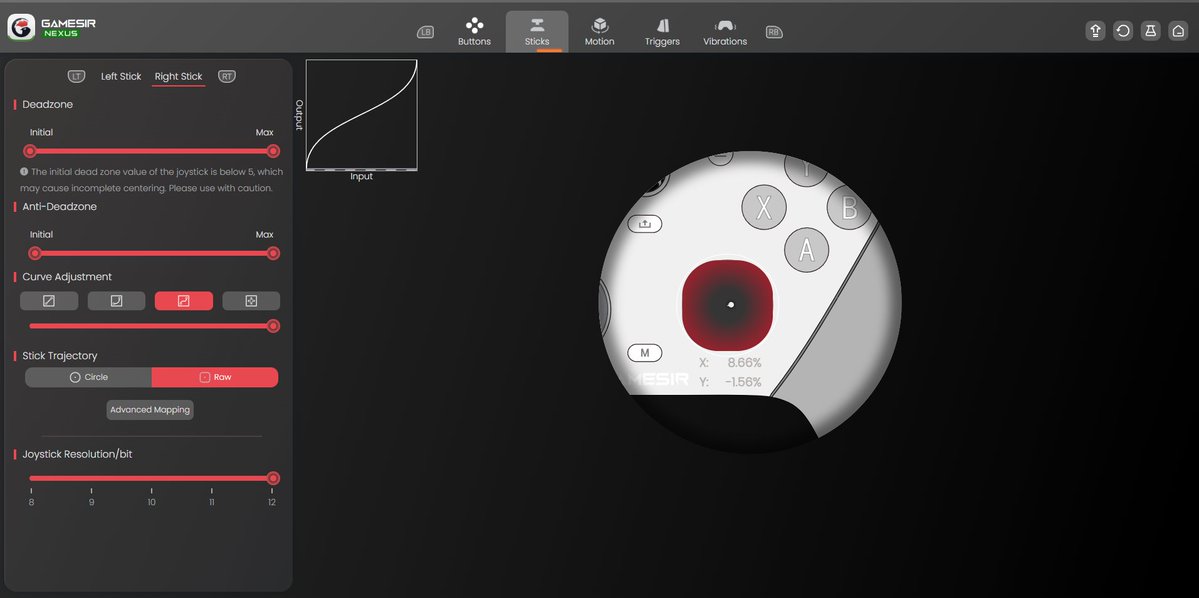Screen dimensions: 1199x598
Task: Select the linear curve preset
Action: tap(49, 301)
